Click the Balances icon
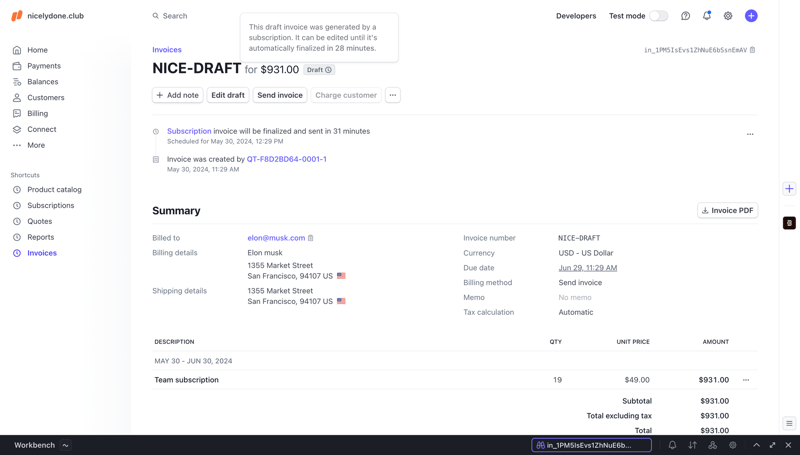The height and width of the screenshot is (455, 800). (17, 82)
